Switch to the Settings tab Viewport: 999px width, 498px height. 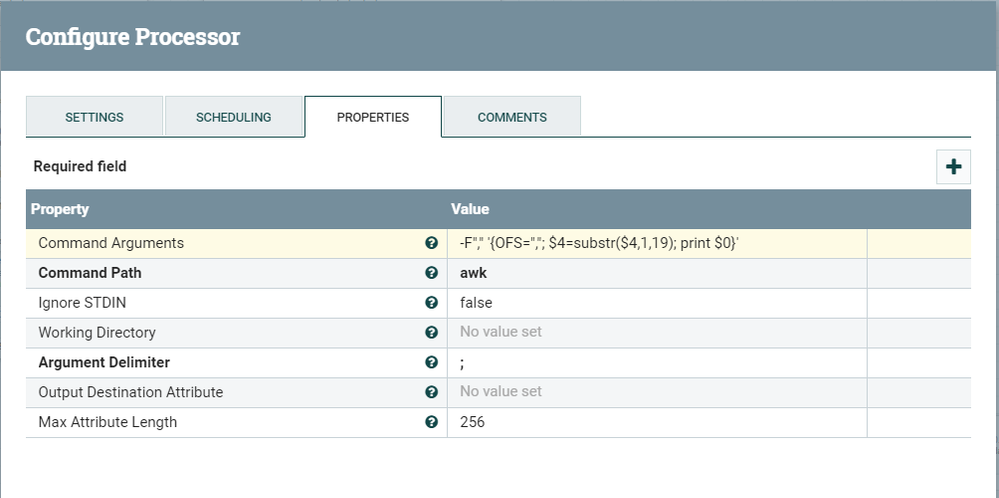pos(94,117)
